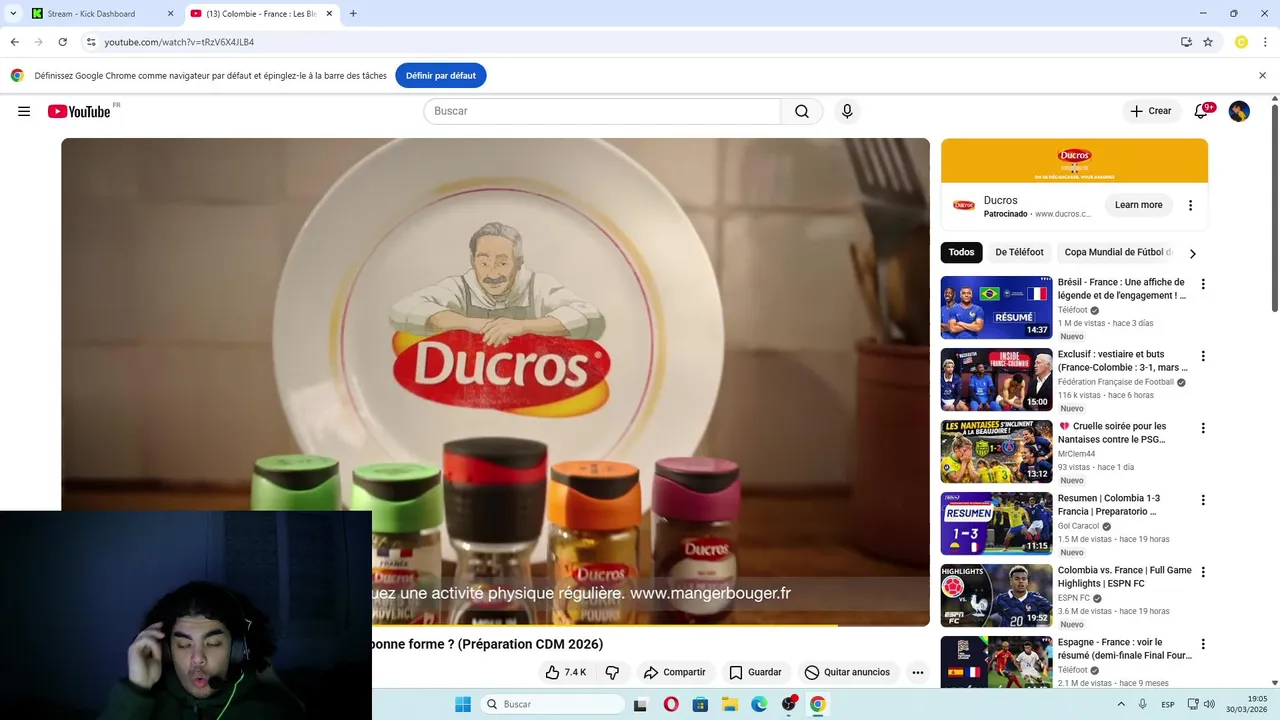Select Copa Mundial de Fútbol chip
The height and width of the screenshot is (720, 1280).
click(x=1117, y=253)
